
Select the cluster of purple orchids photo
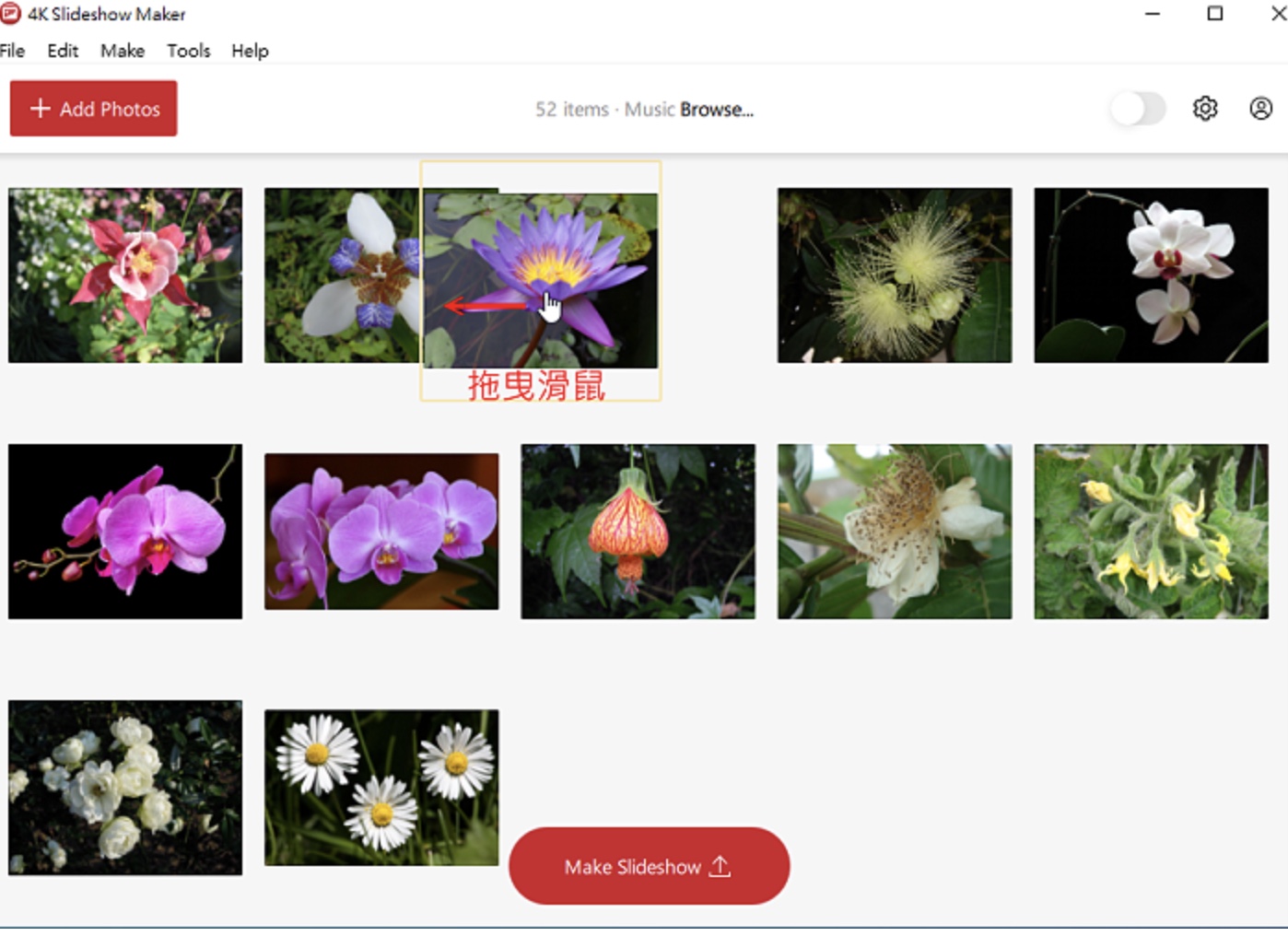pos(381,532)
